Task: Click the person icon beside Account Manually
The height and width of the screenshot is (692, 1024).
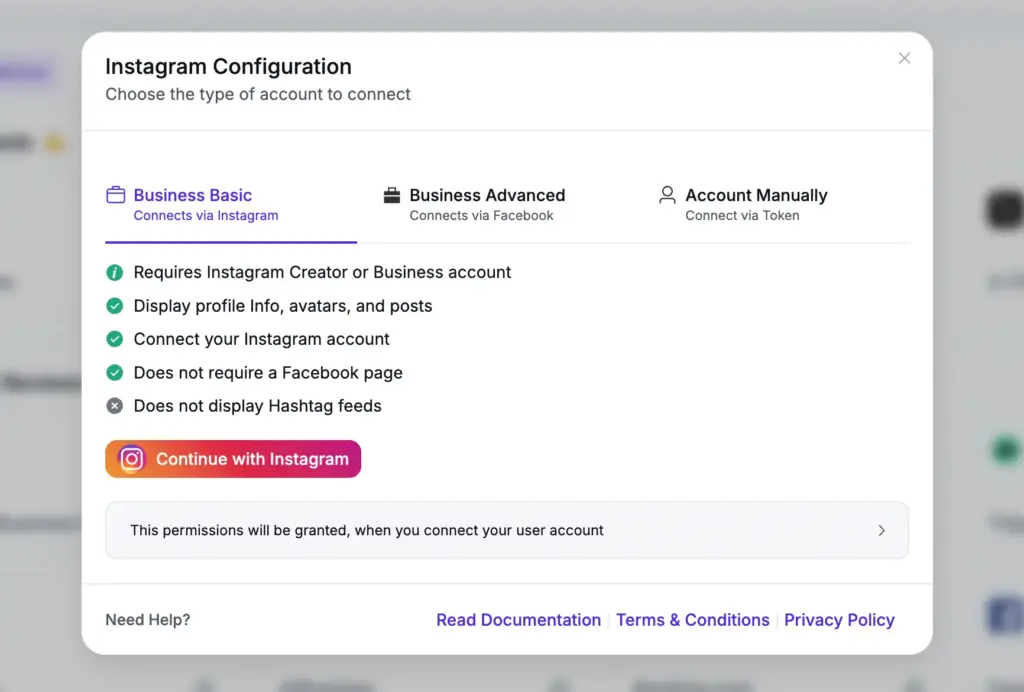Action: pos(667,195)
